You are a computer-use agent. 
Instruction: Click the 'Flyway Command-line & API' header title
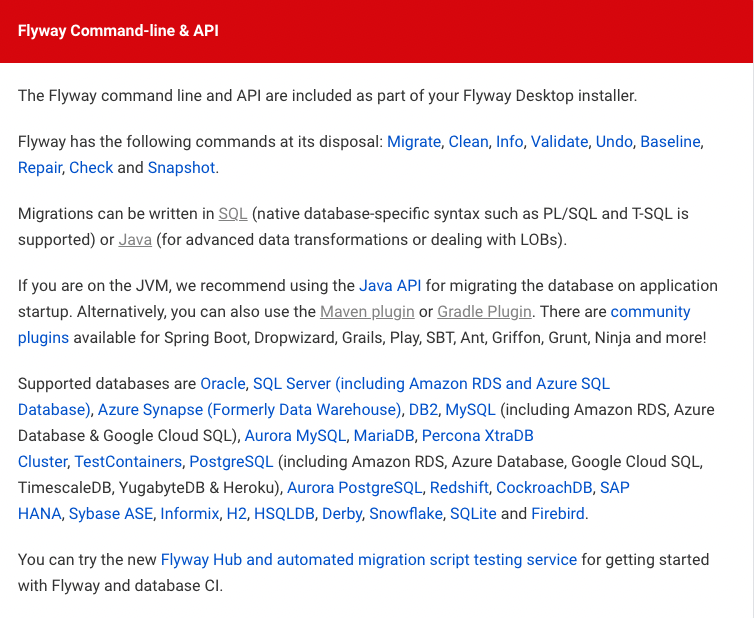click(x=118, y=31)
